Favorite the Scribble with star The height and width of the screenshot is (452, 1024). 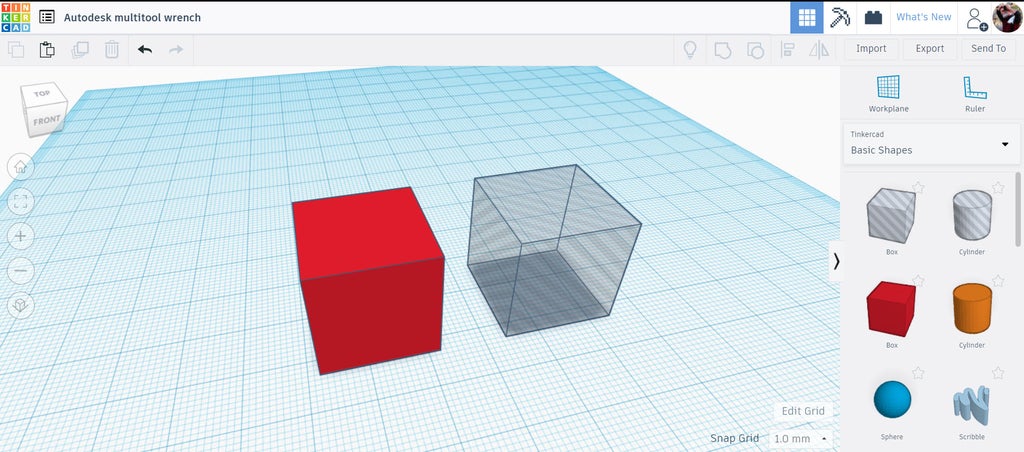point(998,373)
